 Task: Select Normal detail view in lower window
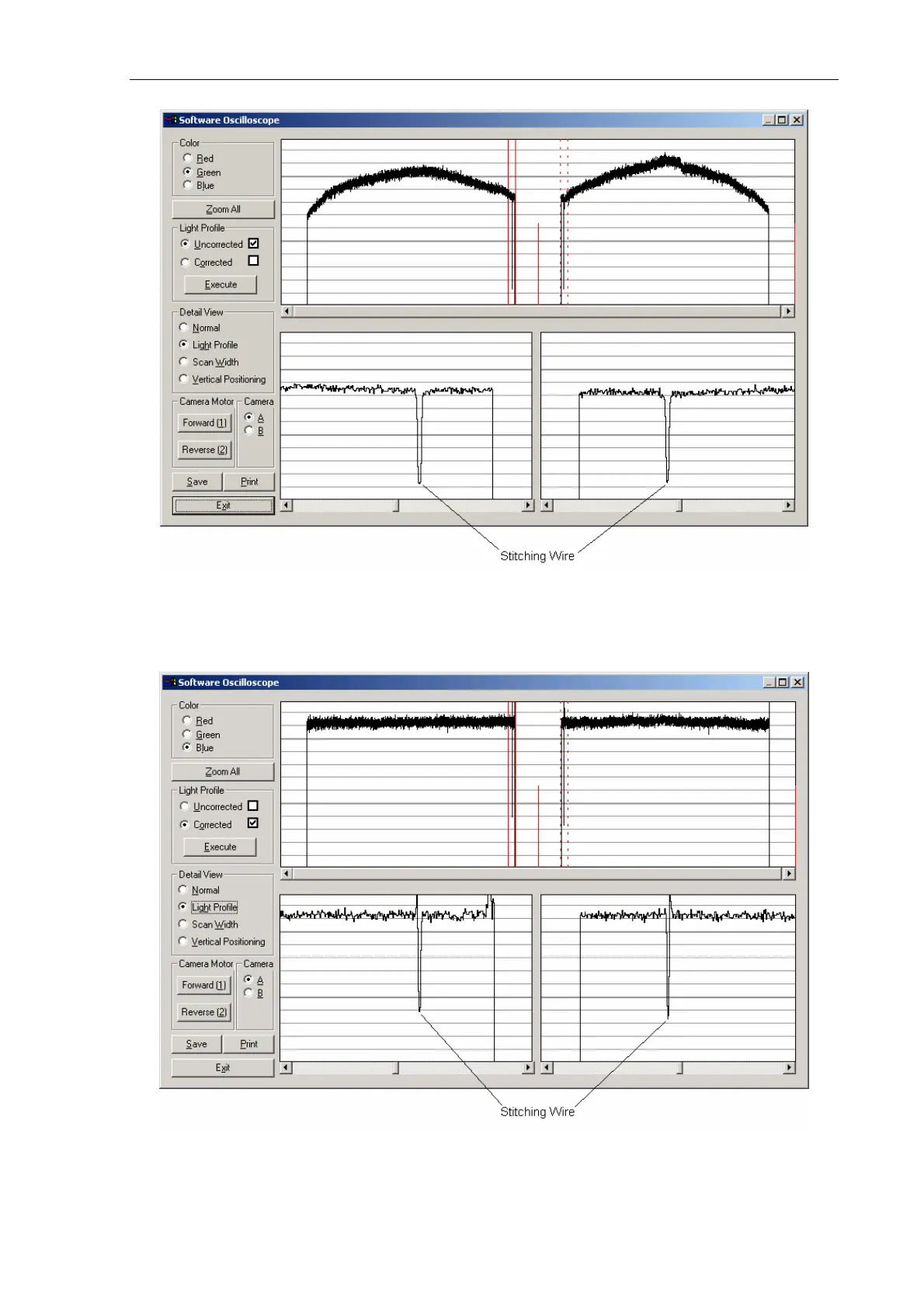coord(182,889)
